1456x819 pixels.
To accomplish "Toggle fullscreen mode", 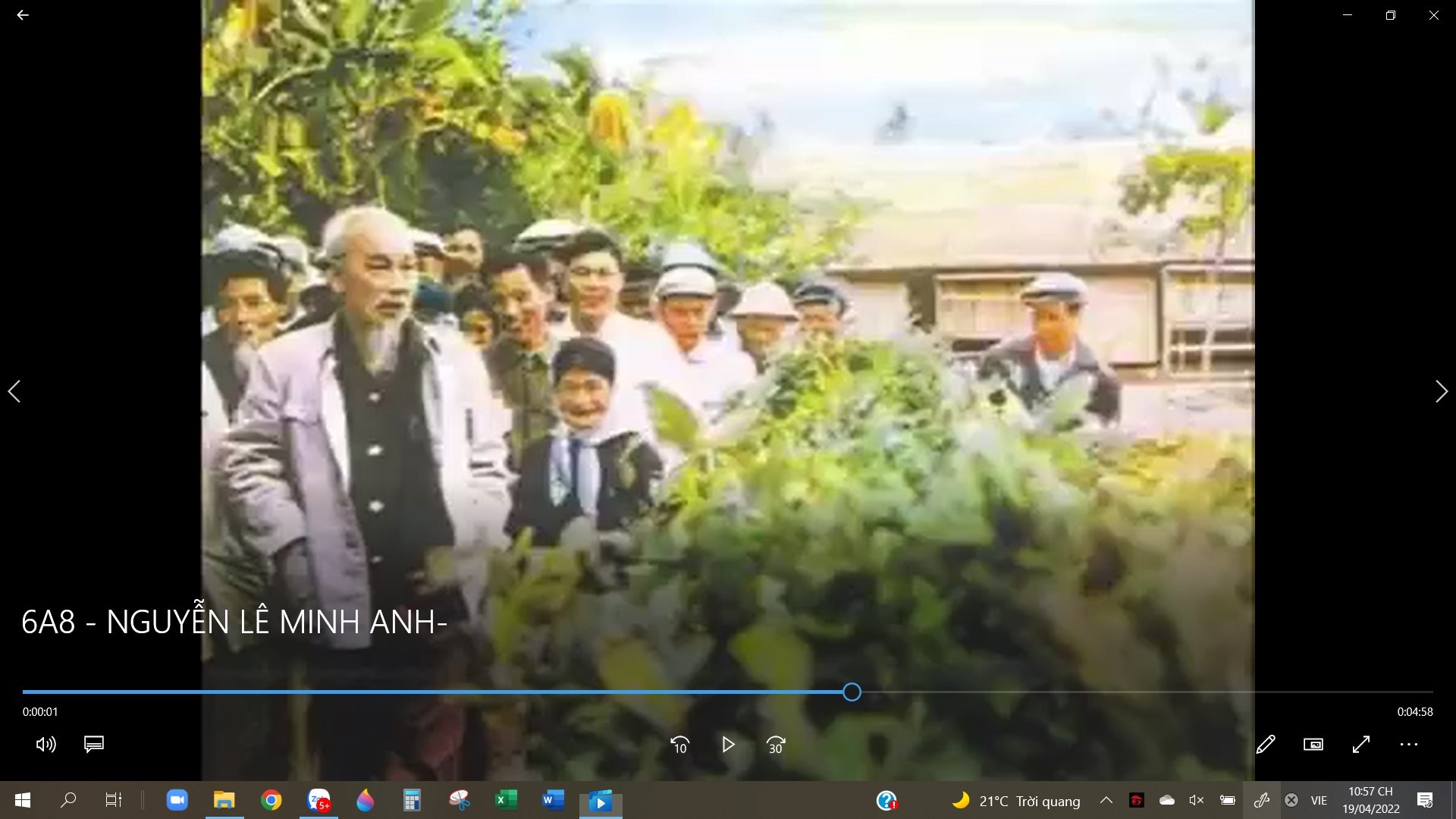I will (1361, 745).
